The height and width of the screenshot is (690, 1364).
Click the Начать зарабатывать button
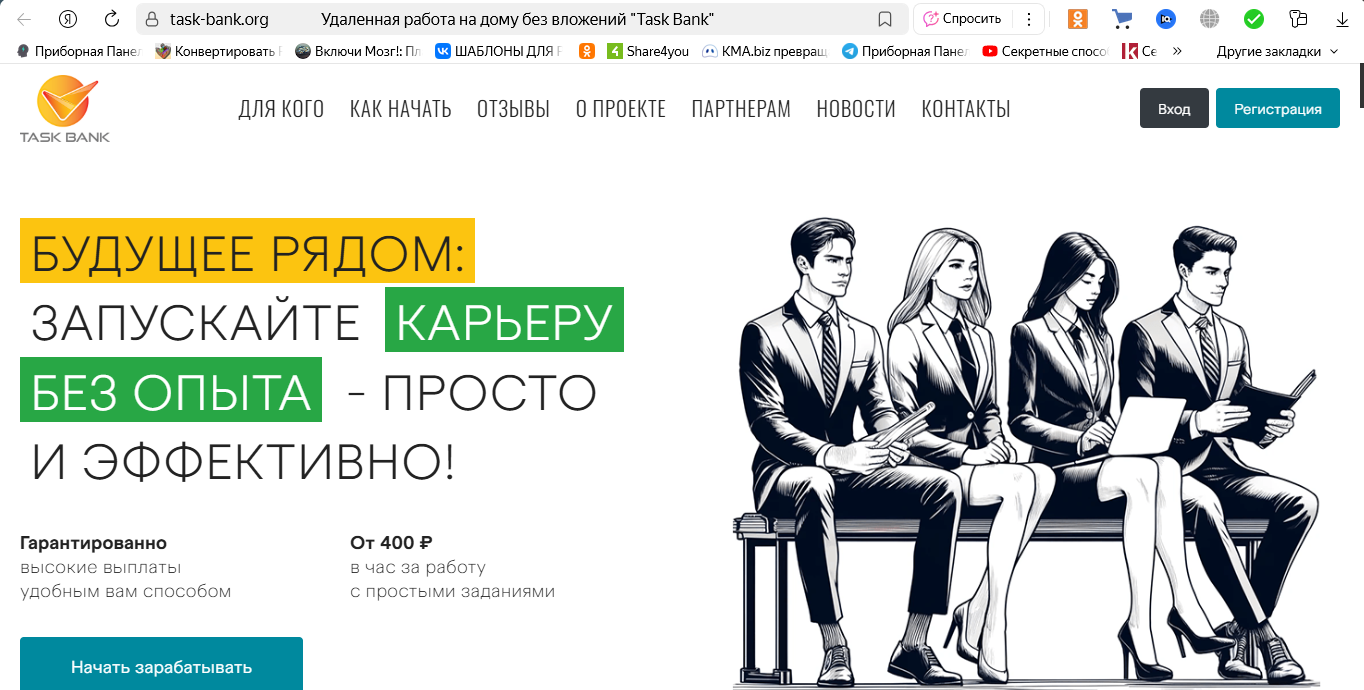(x=161, y=664)
